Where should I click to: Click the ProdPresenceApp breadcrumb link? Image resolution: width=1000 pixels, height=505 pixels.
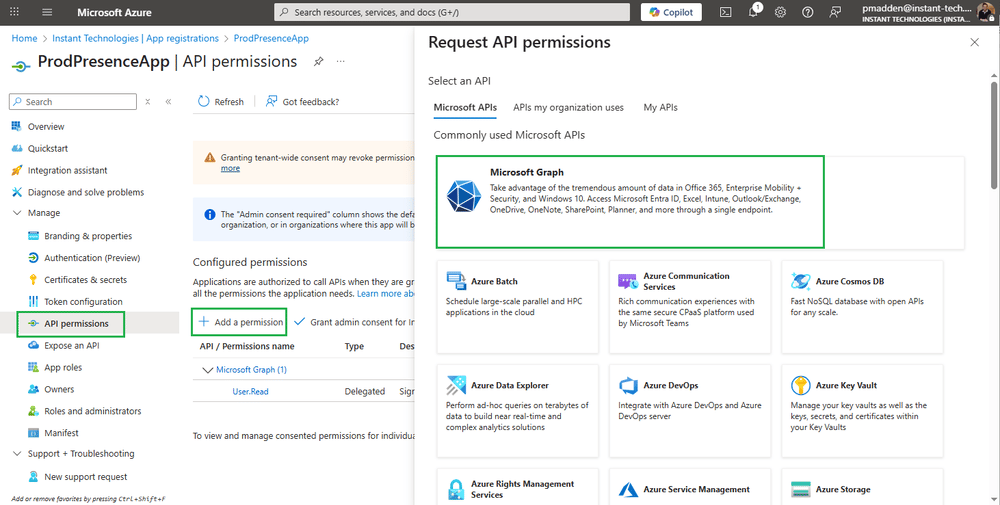[271, 38]
